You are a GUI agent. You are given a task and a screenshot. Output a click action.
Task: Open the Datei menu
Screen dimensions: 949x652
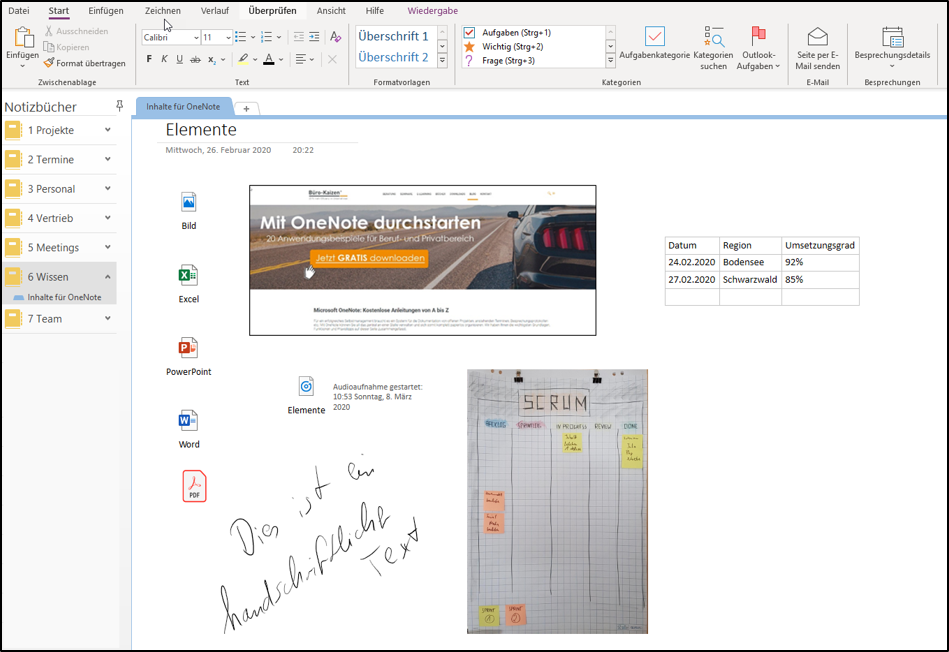click(x=19, y=11)
